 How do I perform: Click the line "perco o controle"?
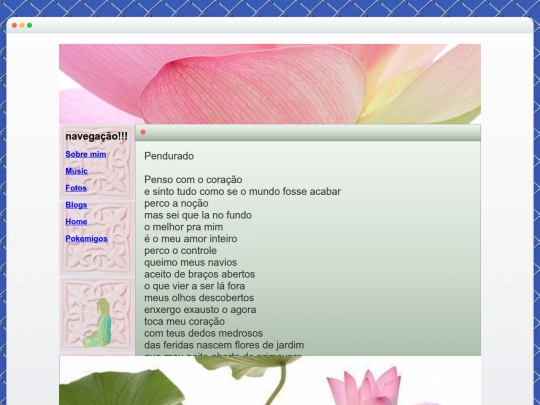coord(180,250)
